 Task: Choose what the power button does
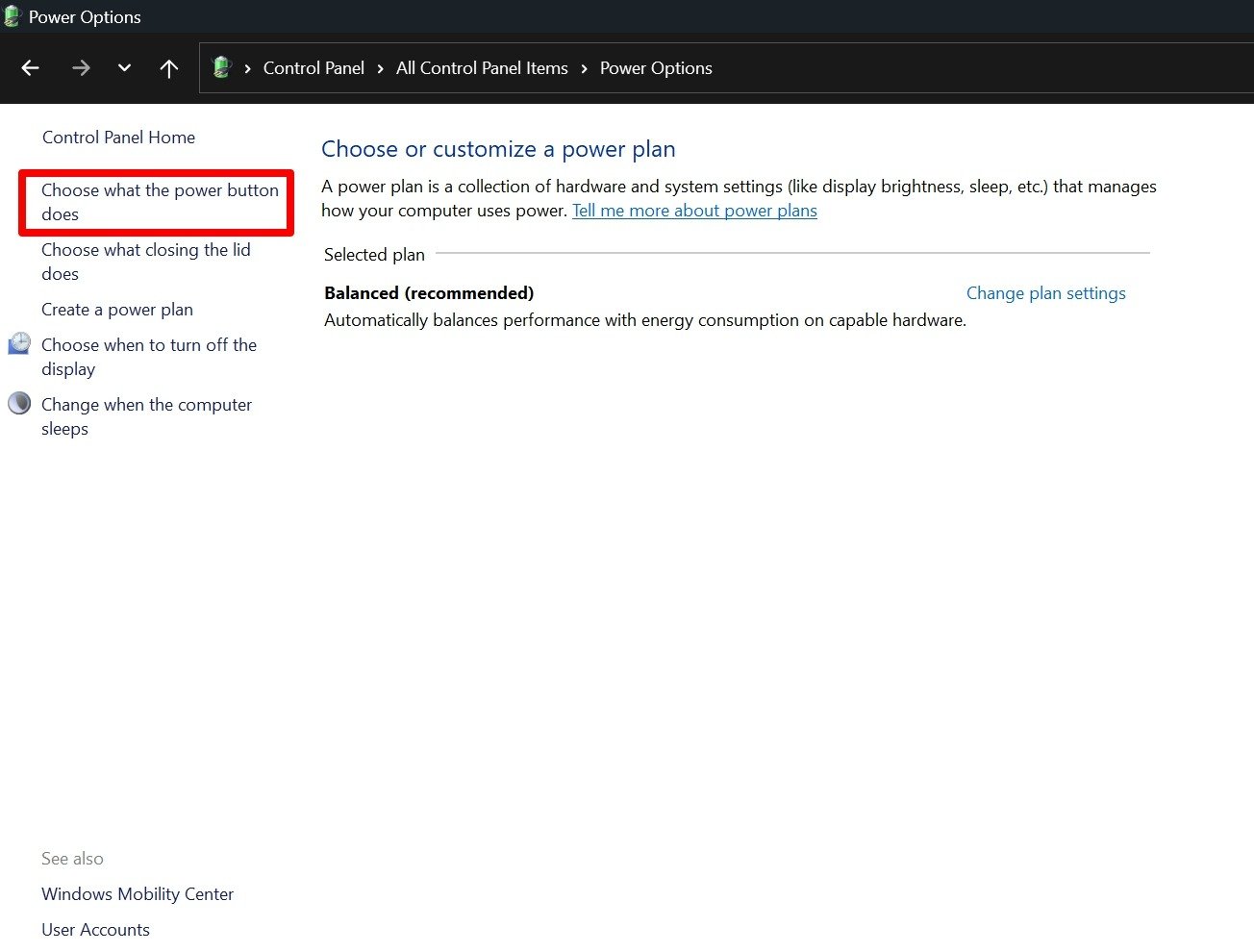160,202
